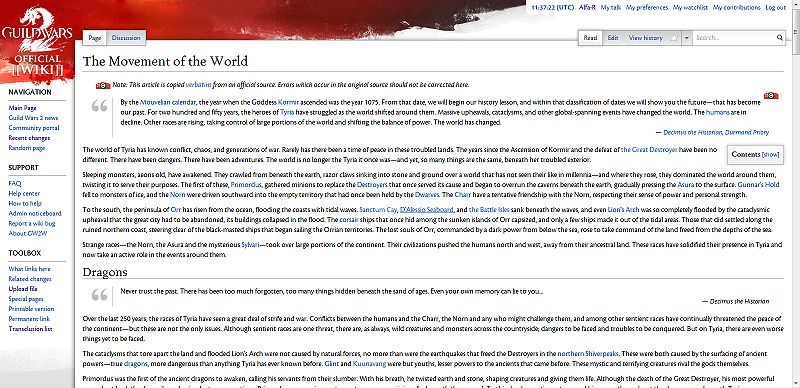The height and width of the screenshot is (388, 800).
Task: Open the Mouvelian calendar link
Action: coord(167,102)
